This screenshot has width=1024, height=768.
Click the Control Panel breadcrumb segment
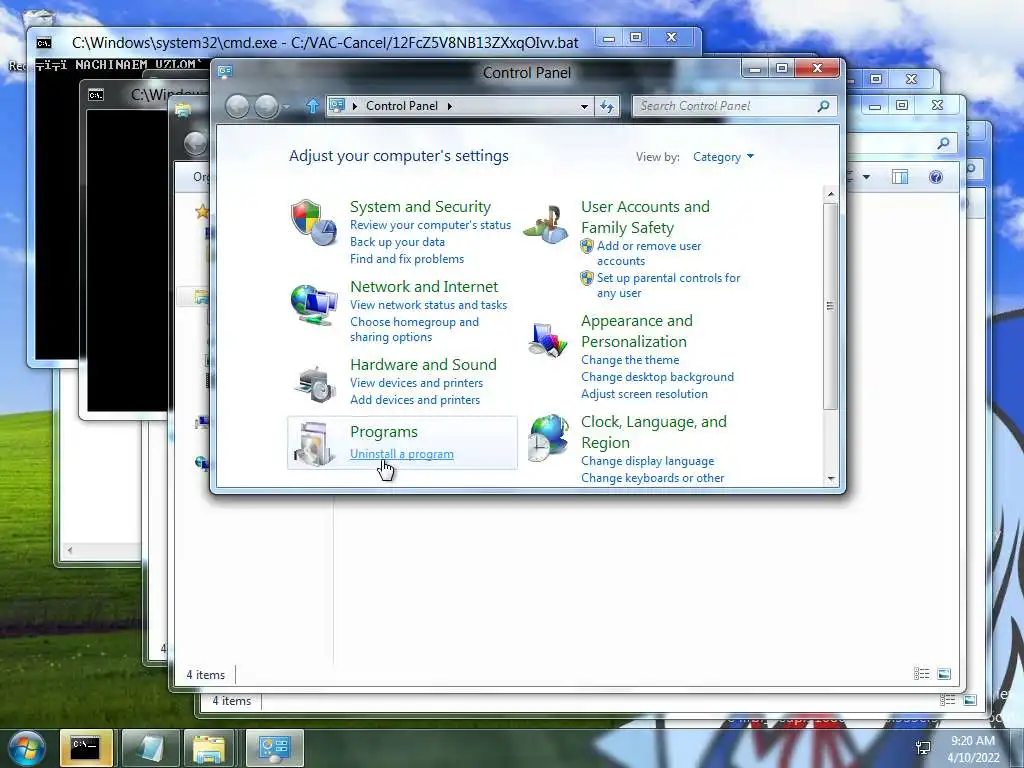[402, 106]
